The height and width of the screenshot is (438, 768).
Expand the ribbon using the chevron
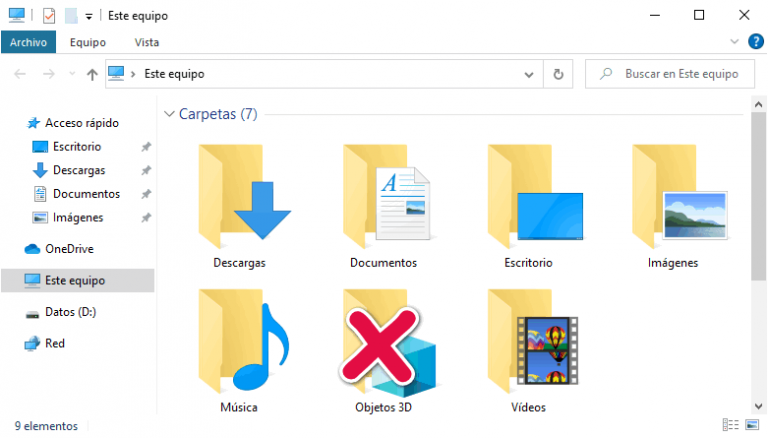pos(735,42)
